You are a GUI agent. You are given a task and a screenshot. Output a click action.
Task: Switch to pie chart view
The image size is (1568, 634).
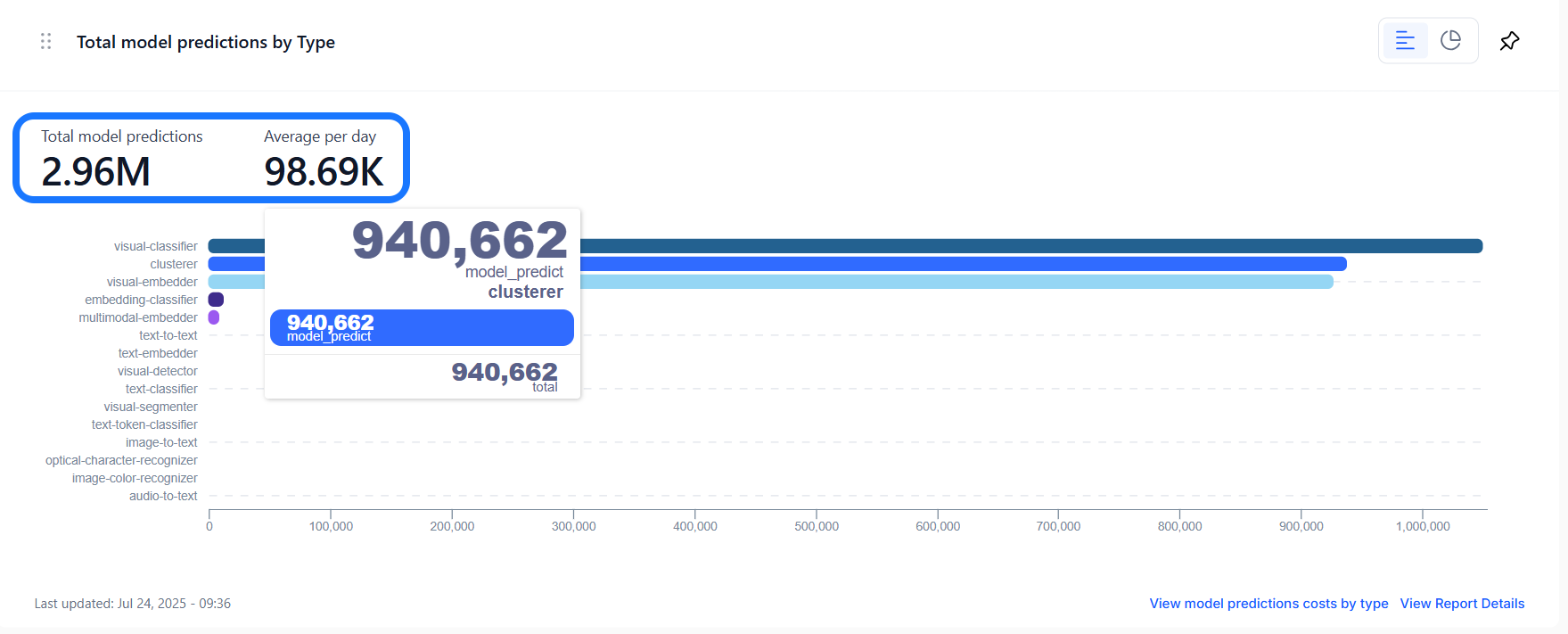[1450, 41]
